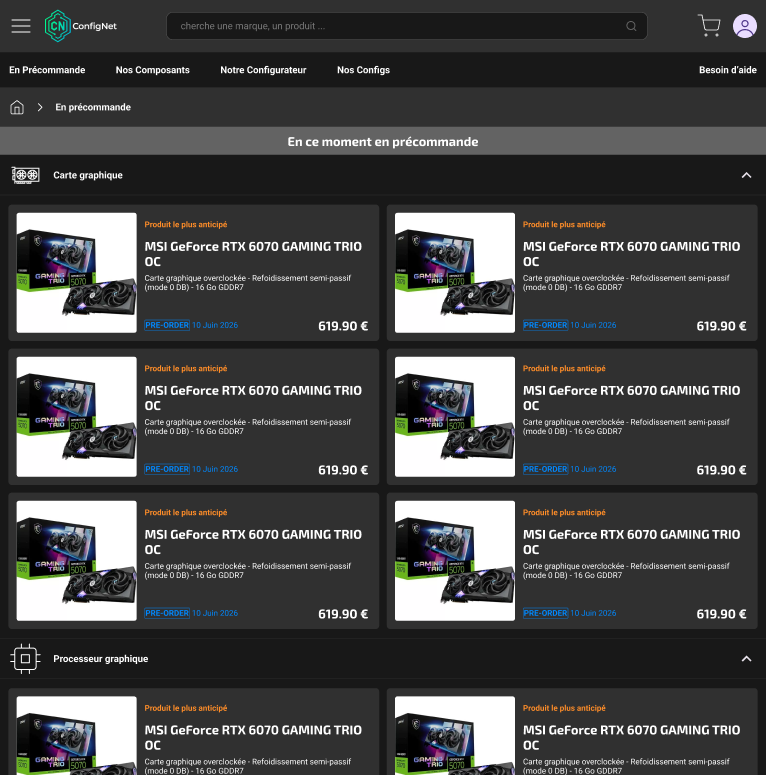766x775 pixels.
Task: Focus the 'cherche une marque, un produit' field
Action: coord(407,26)
